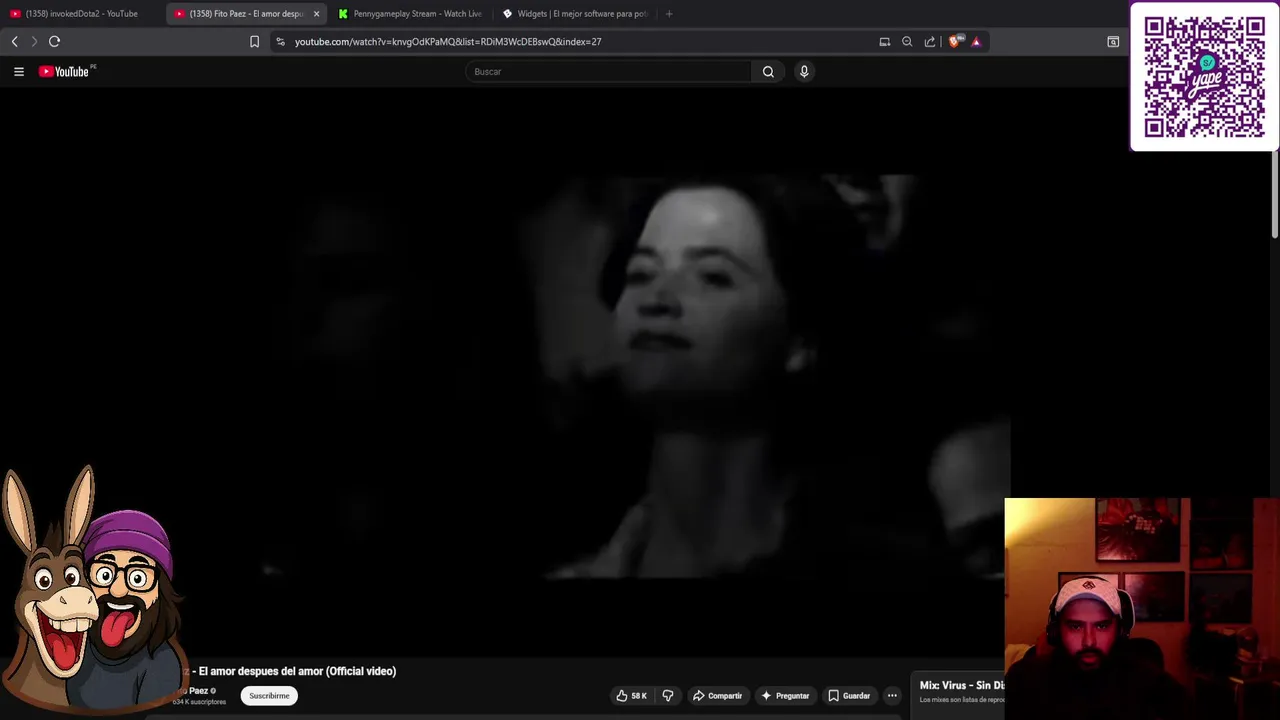Open Brave Shields lion icon
1280x720 pixels.
click(954, 41)
